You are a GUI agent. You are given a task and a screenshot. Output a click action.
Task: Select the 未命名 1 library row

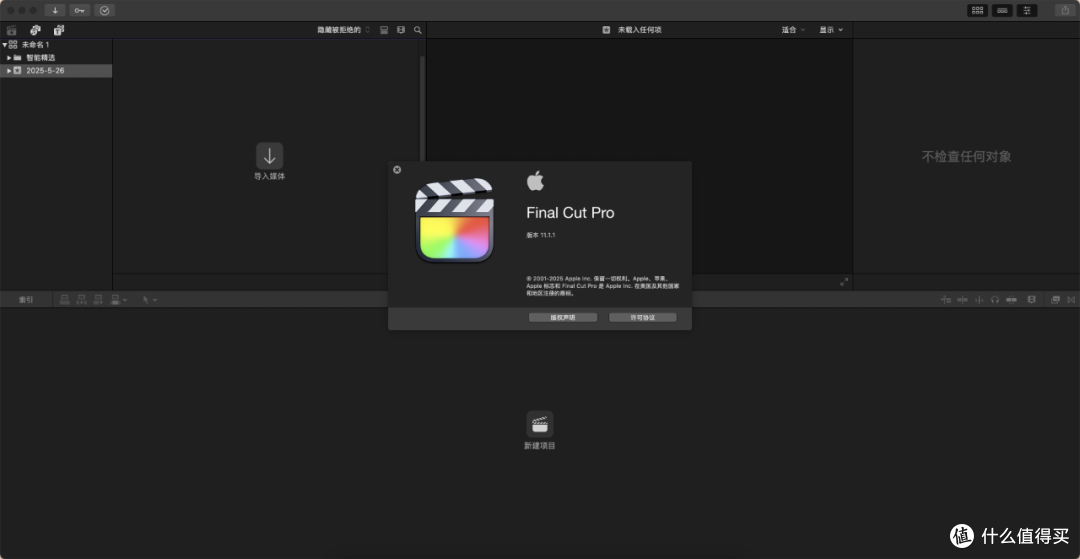click(x=56, y=45)
